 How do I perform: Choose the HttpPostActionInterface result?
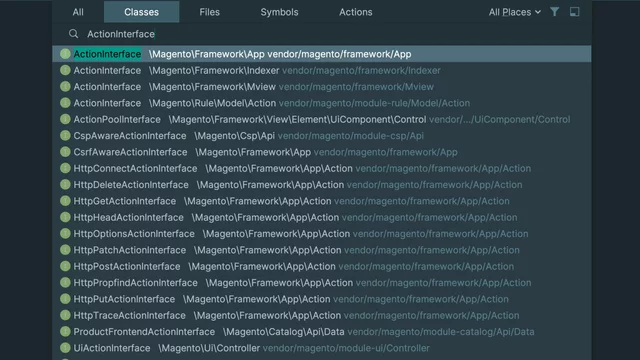[x=322, y=266]
